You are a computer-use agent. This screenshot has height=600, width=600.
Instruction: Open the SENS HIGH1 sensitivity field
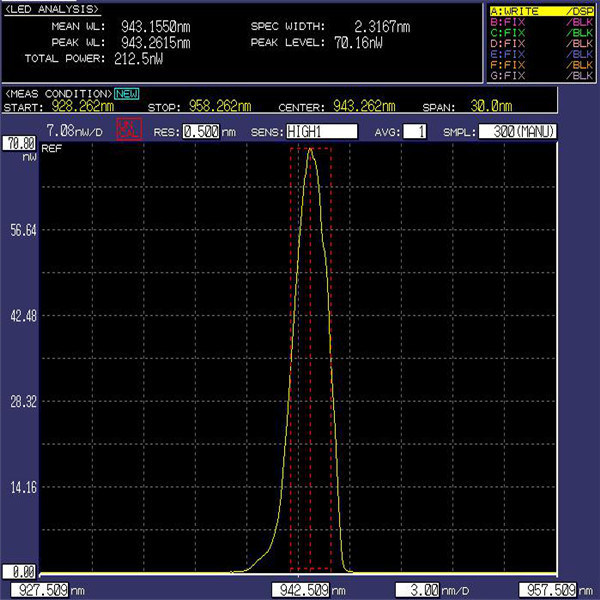click(x=320, y=131)
